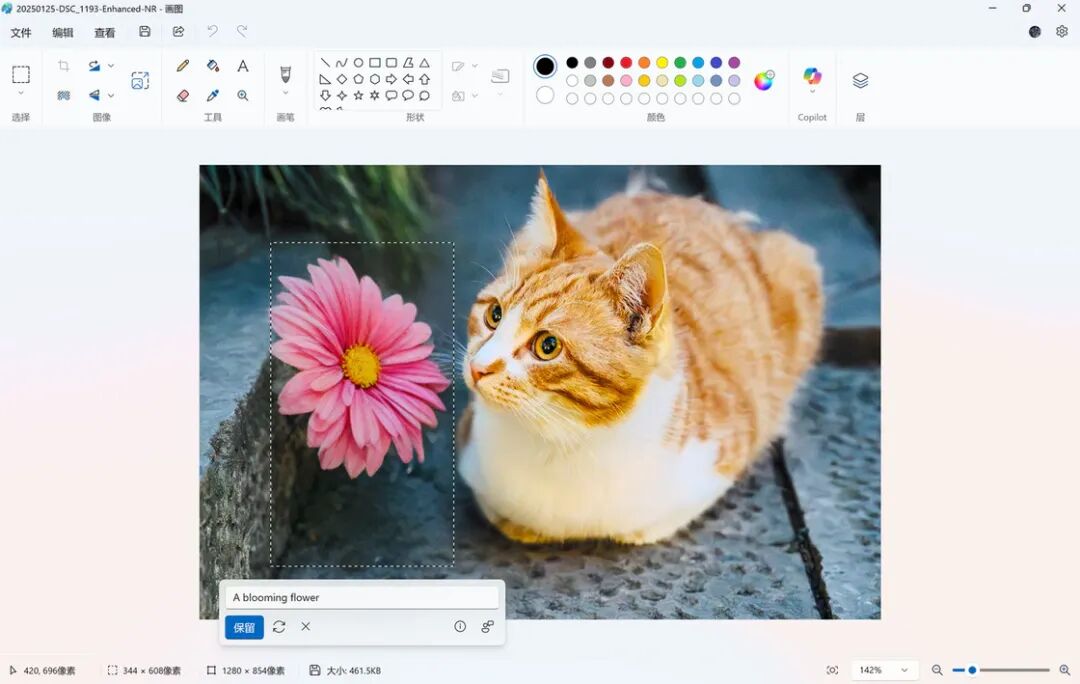
Task: Select the Pencil tool
Action: (183, 65)
